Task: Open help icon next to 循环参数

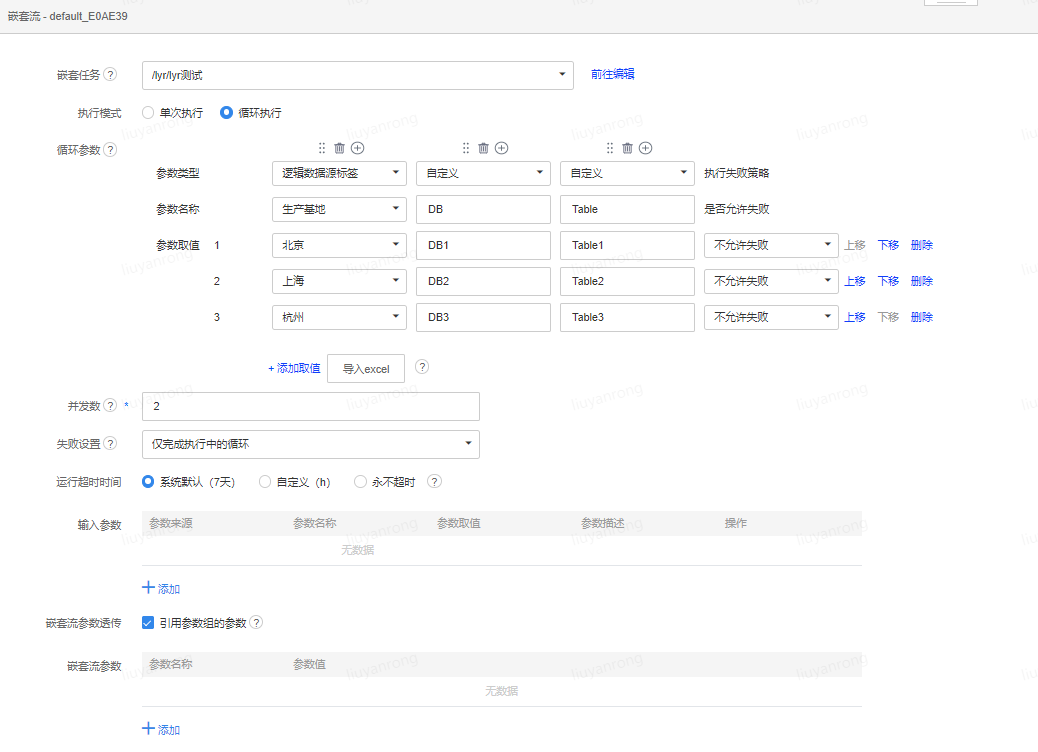Action: 111,150
